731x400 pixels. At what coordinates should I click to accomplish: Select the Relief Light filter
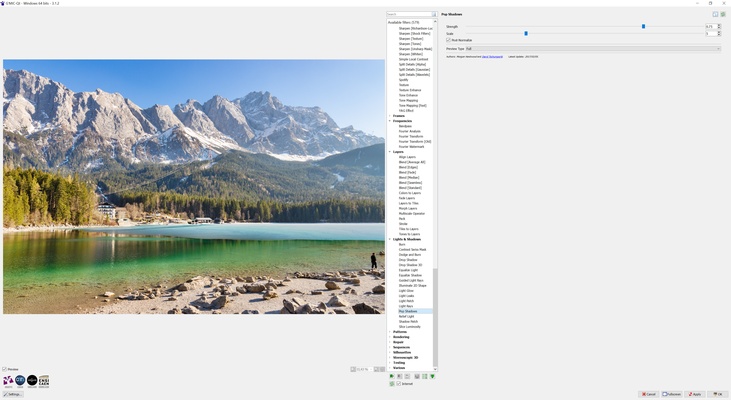[x=406, y=316]
